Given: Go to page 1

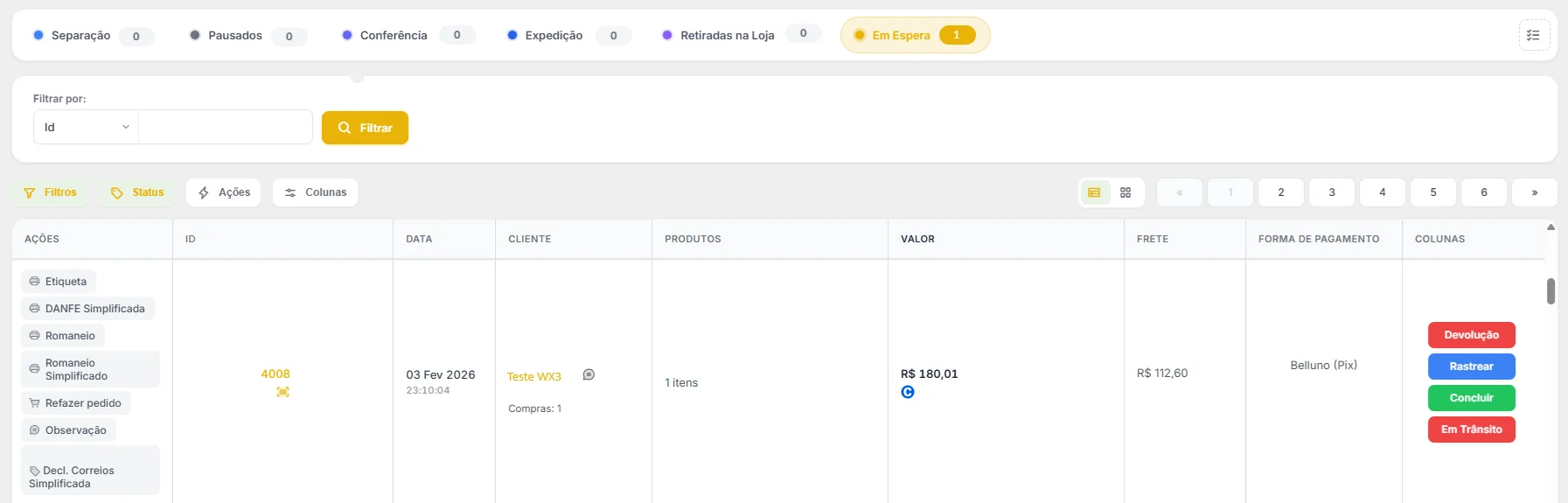Looking at the screenshot, I should point(1230,192).
